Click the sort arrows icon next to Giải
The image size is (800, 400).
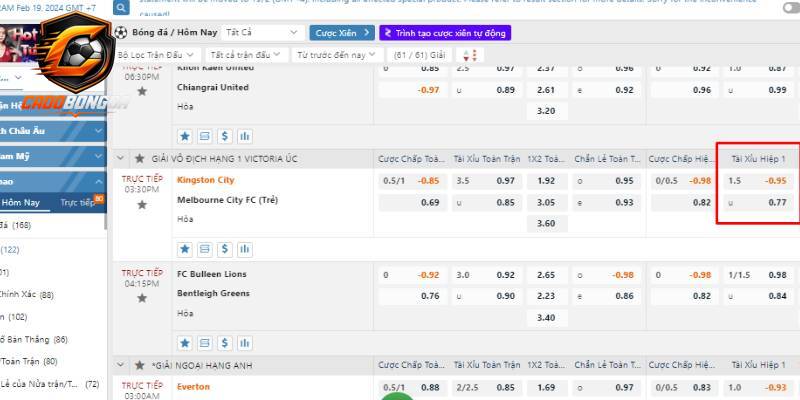pyautogui.click(x=470, y=55)
